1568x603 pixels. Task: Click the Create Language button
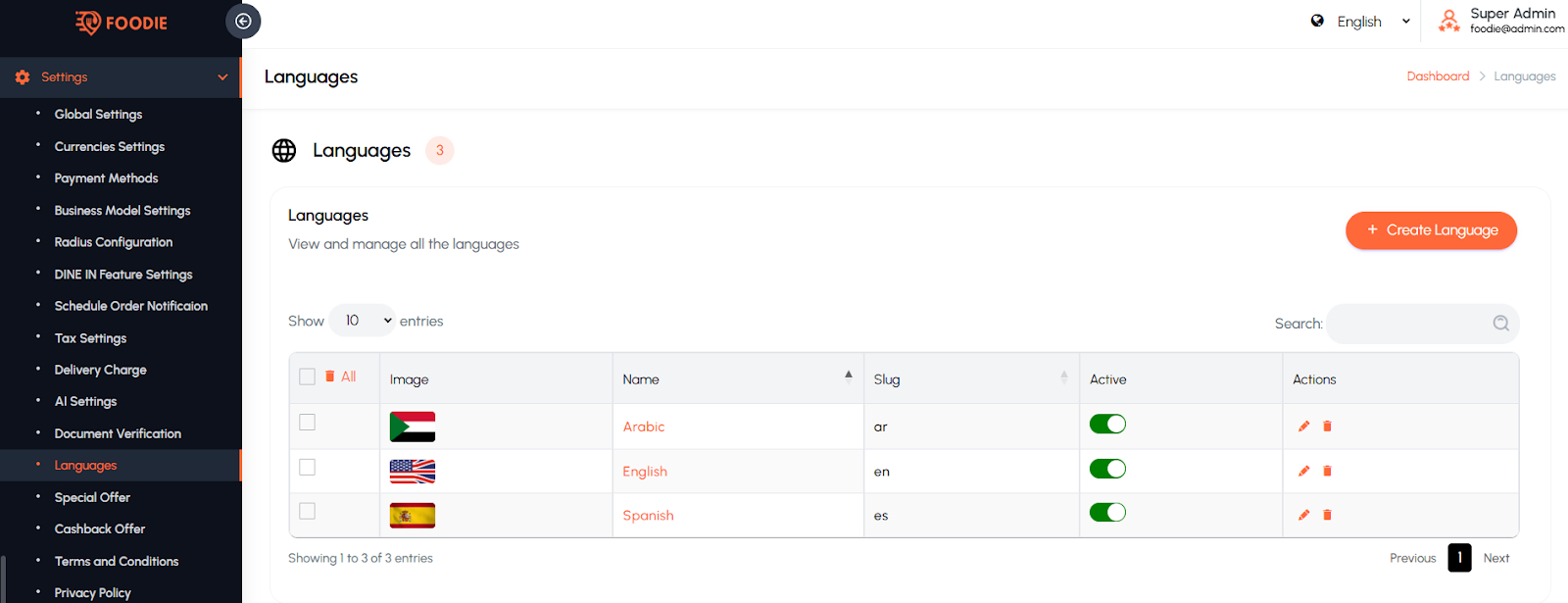click(x=1431, y=230)
